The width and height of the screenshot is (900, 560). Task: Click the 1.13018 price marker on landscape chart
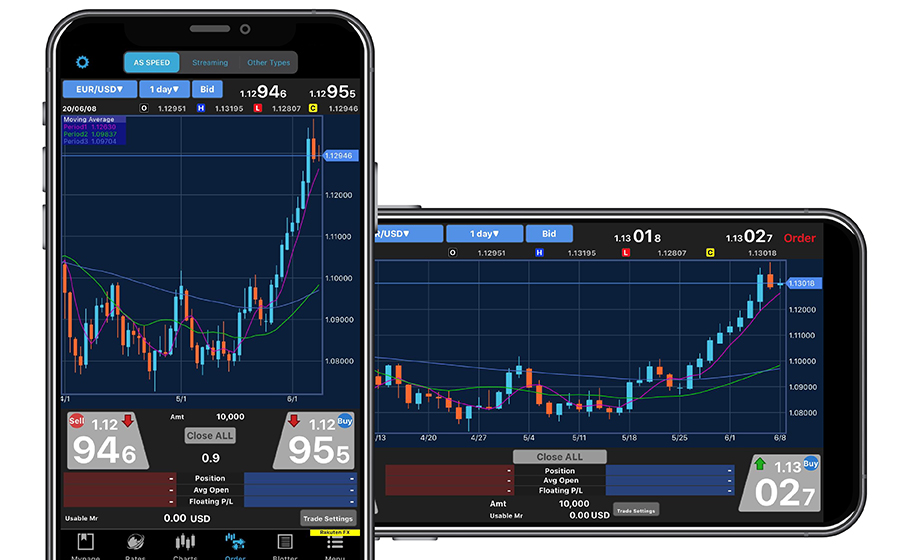[804, 283]
